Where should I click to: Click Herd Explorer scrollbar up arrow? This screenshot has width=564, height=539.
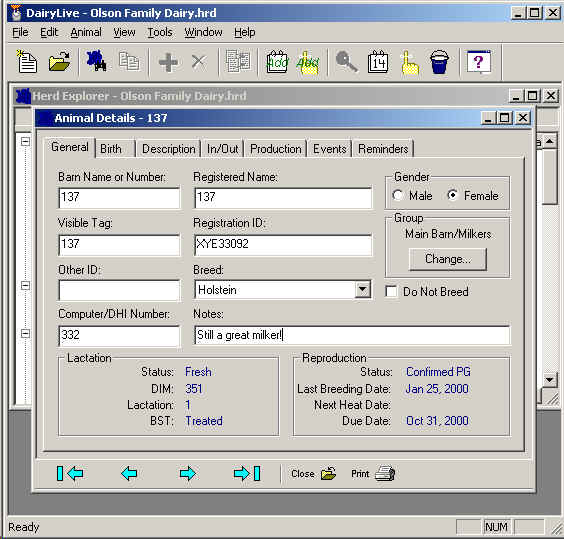tap(549, 141)
